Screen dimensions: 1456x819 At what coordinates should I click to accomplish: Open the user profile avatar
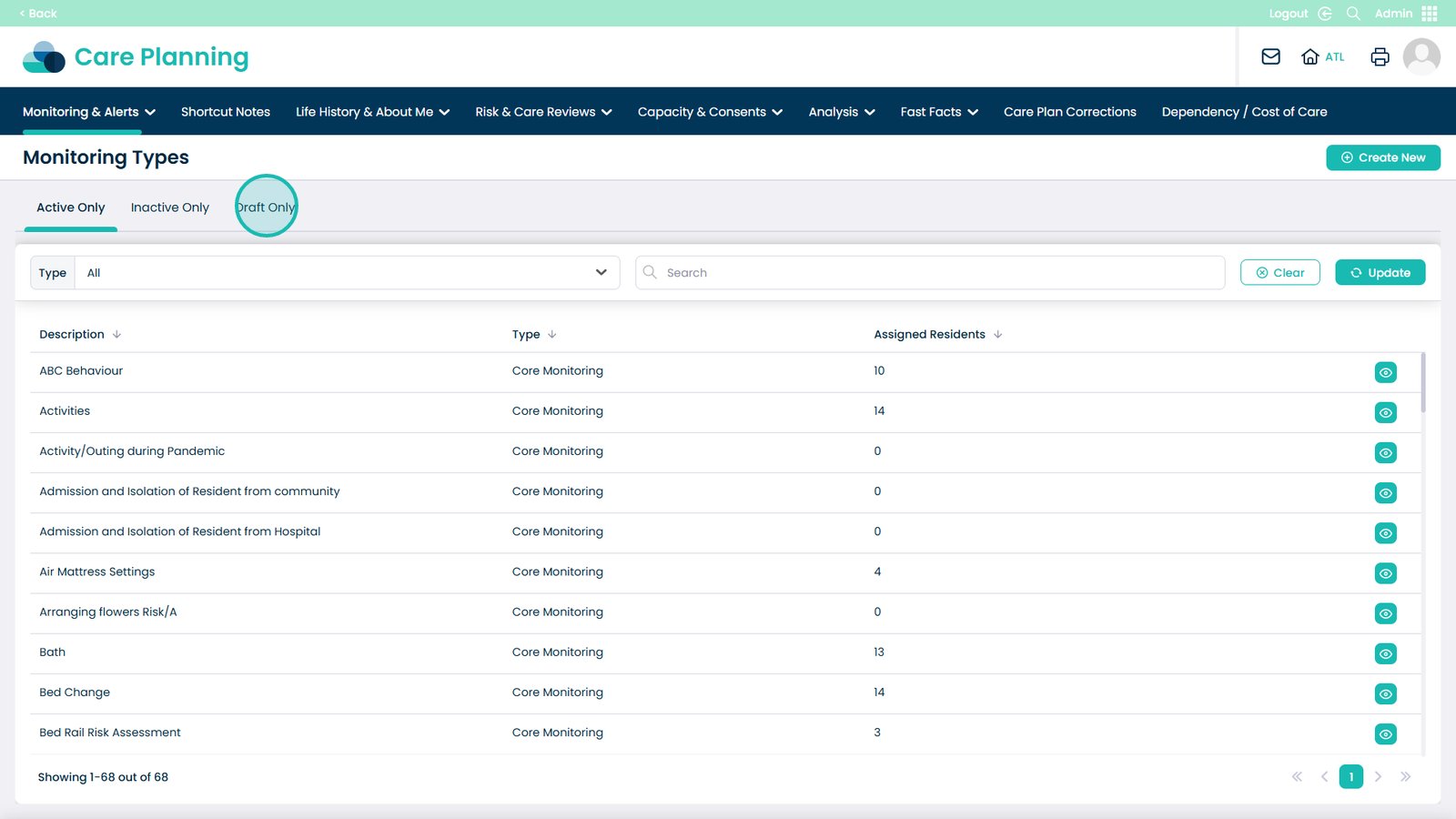click(1421, 56)
